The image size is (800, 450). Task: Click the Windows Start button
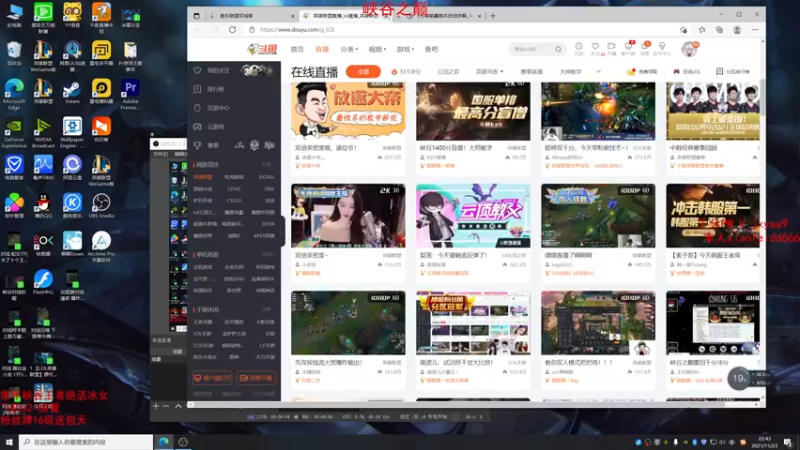[9, 442]
